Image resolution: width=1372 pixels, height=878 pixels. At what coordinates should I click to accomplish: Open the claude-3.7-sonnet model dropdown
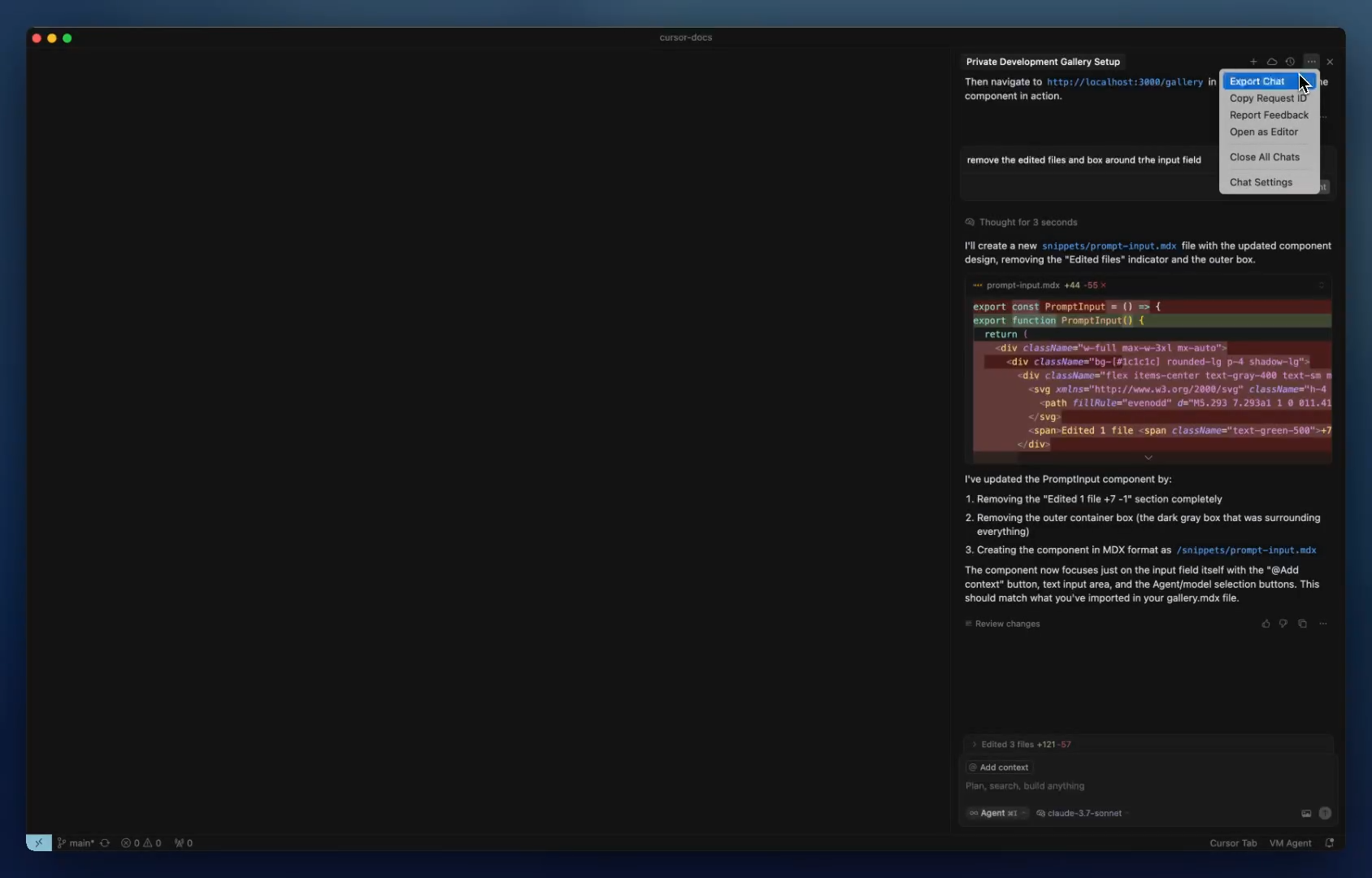pos(1083,814)
